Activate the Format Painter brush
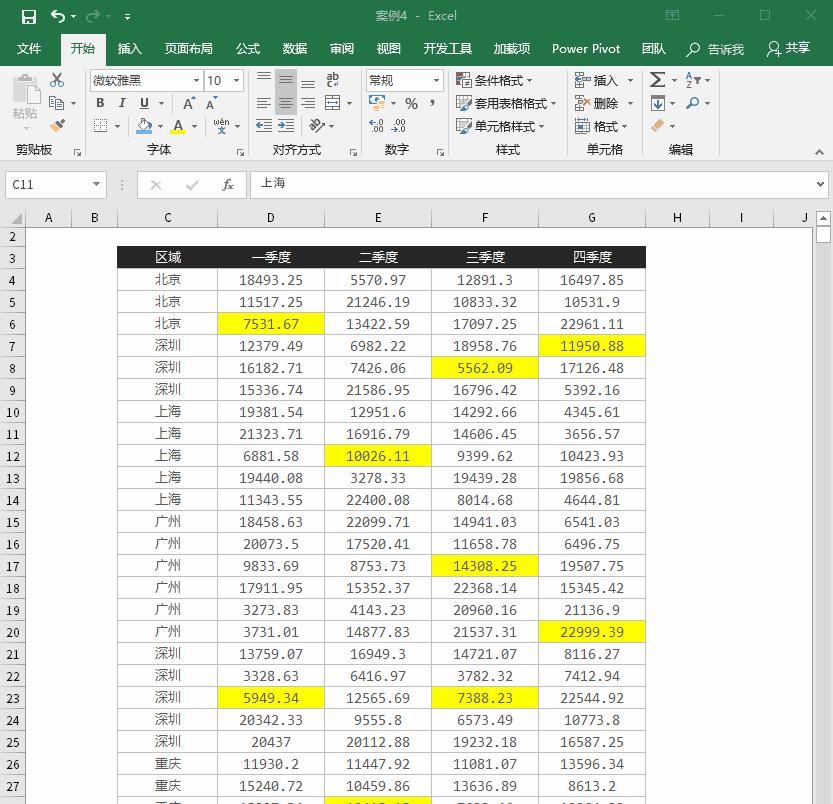 (57, 126)
